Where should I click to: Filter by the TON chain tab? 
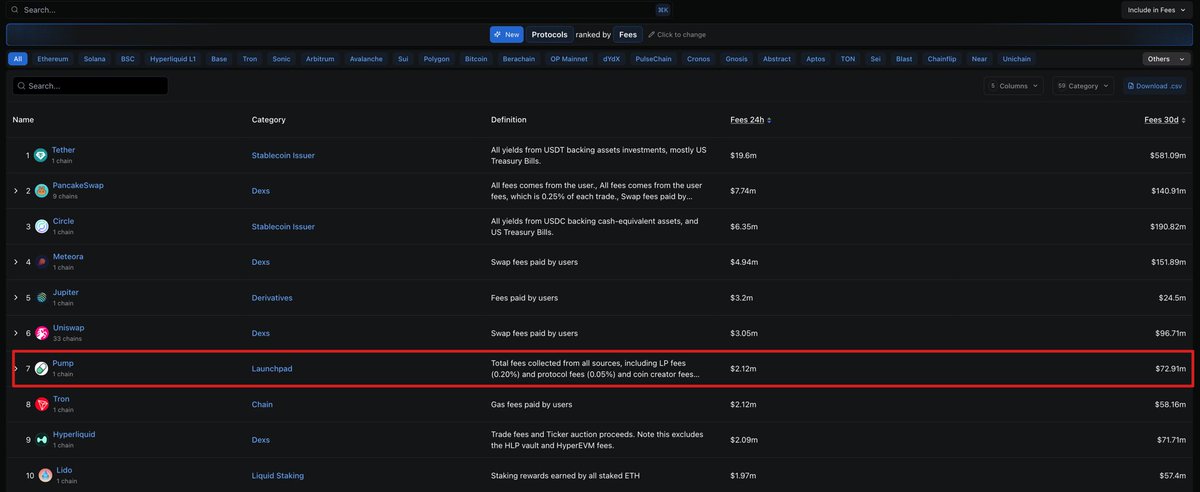(x=848, y=59)
